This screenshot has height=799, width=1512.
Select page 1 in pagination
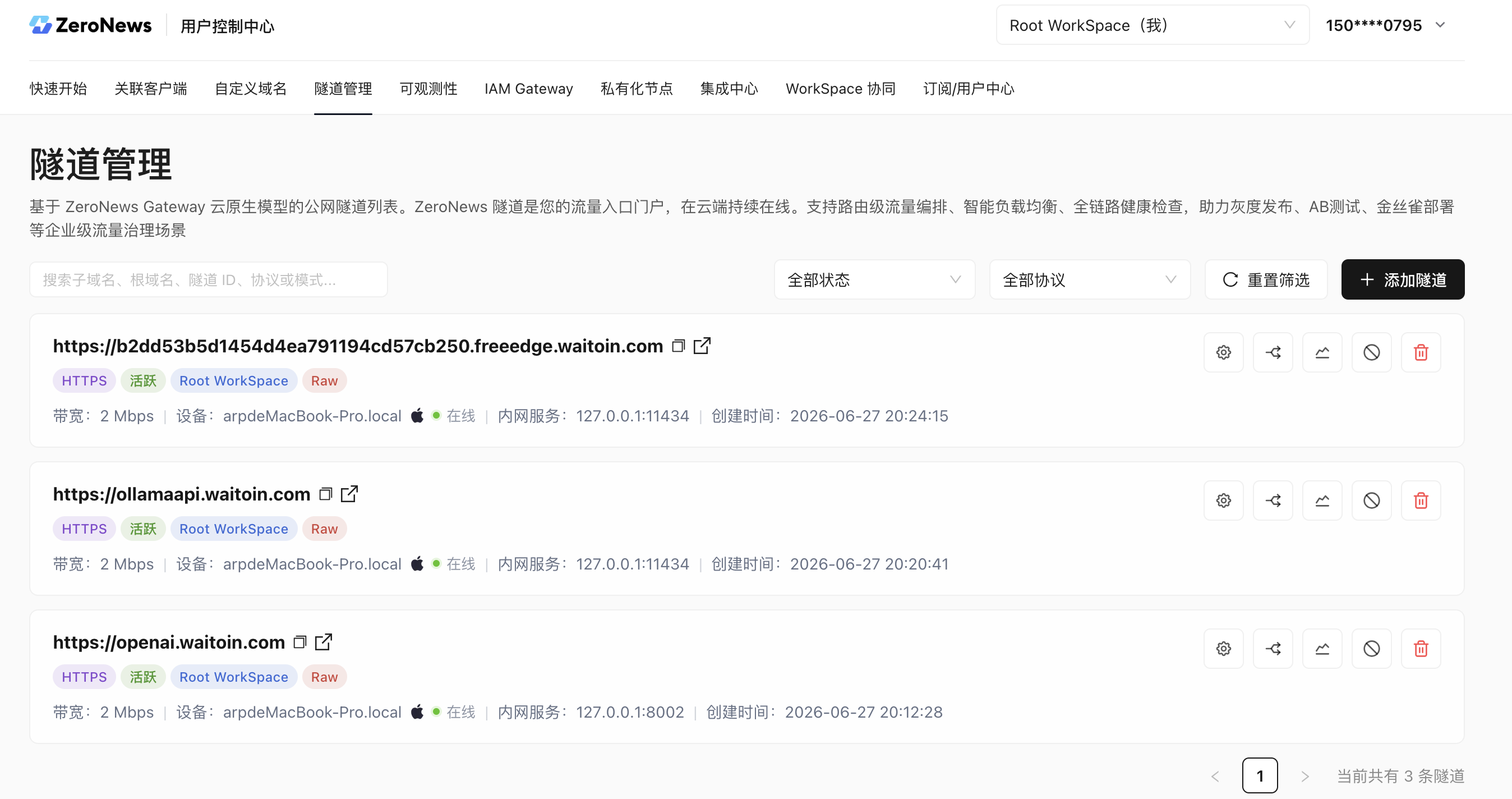[x=1260, y=775]
